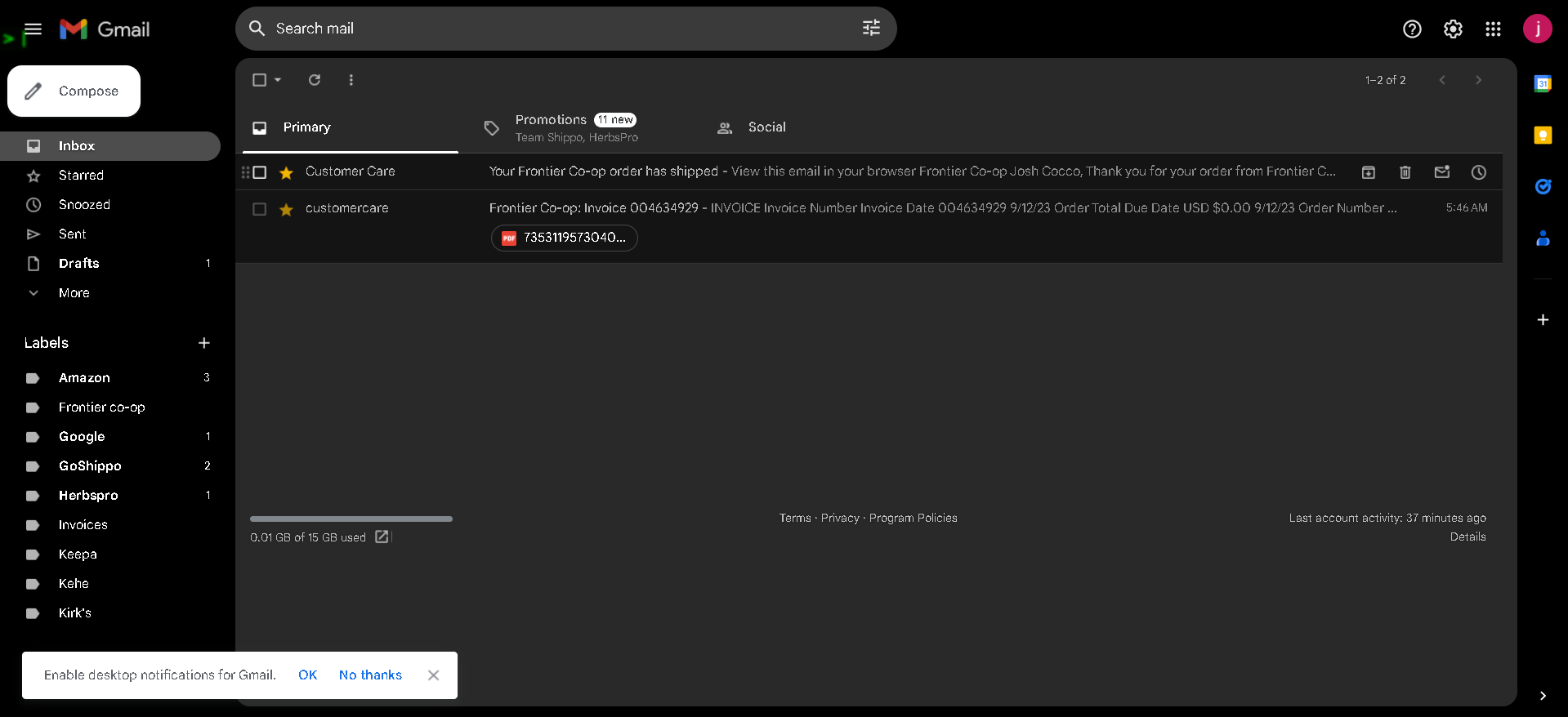Open the Keepa label
This screenshot has width=1568, height=717.
coord(110,554)
